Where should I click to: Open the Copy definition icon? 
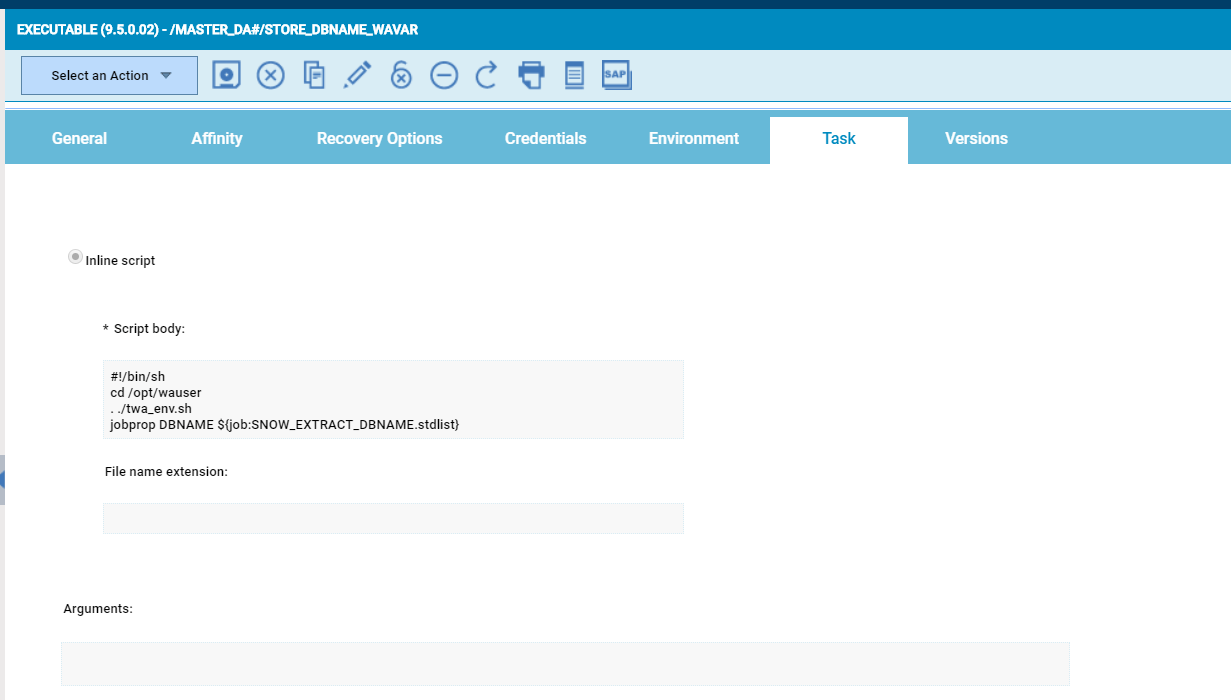click(314, 74)
